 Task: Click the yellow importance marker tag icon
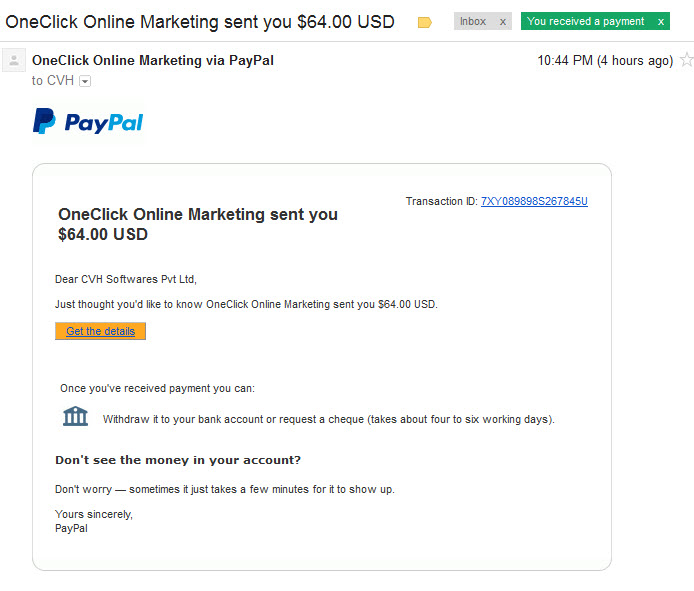click(x=424, y=22)
